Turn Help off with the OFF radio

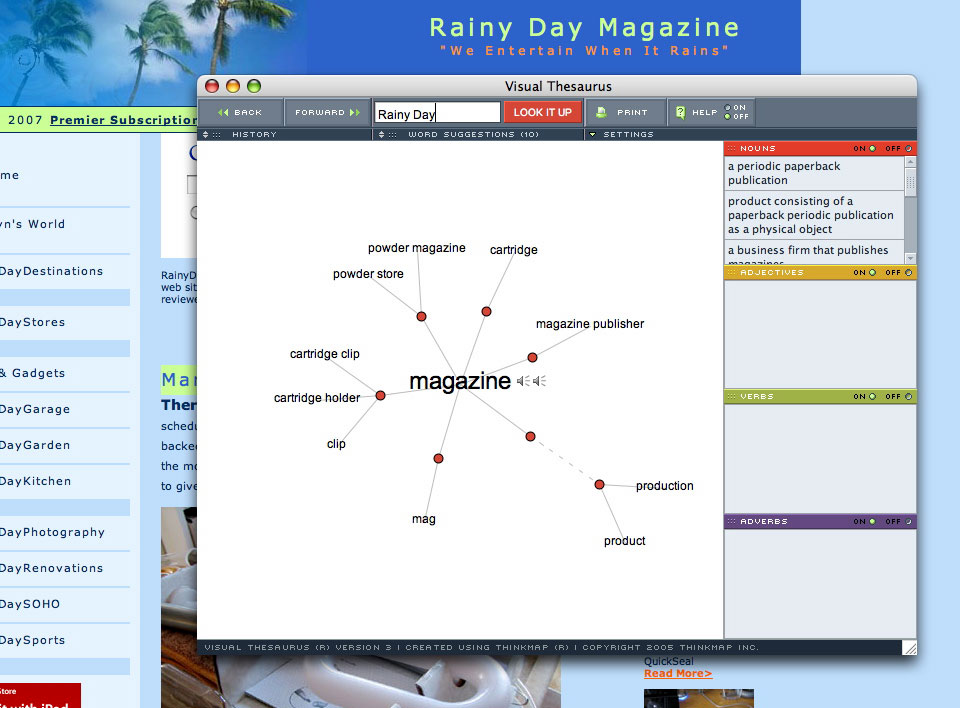727,116
